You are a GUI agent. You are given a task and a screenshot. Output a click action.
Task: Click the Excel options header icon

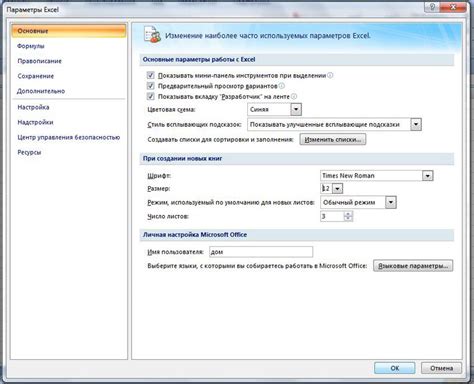coord(152,35)
